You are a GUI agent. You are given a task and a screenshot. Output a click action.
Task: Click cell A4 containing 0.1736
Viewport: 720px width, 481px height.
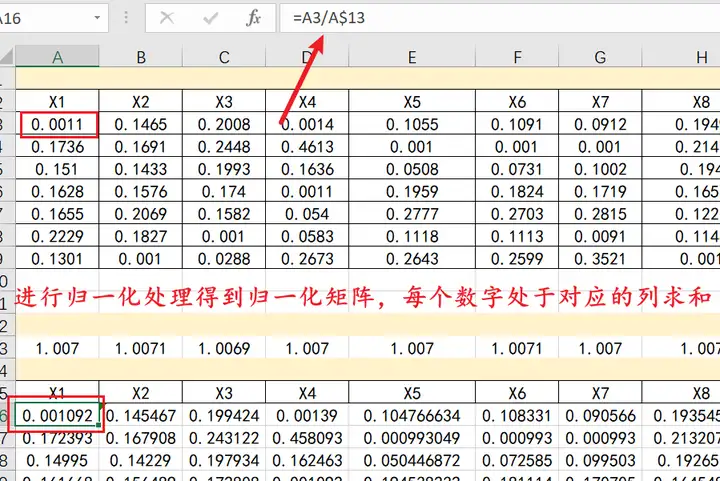pyautogui.click(x=57, y=146)
